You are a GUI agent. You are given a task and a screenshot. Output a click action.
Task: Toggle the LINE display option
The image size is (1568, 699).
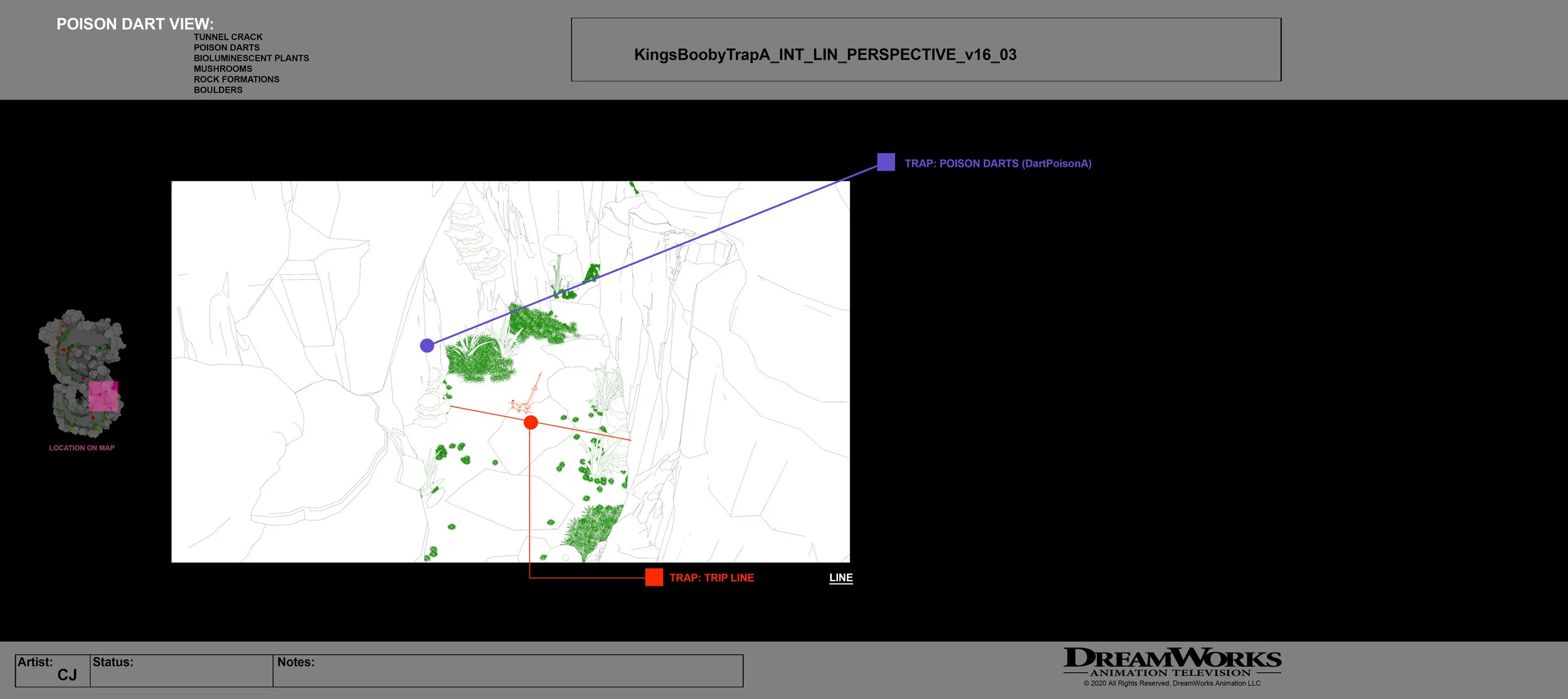(840, 578)
